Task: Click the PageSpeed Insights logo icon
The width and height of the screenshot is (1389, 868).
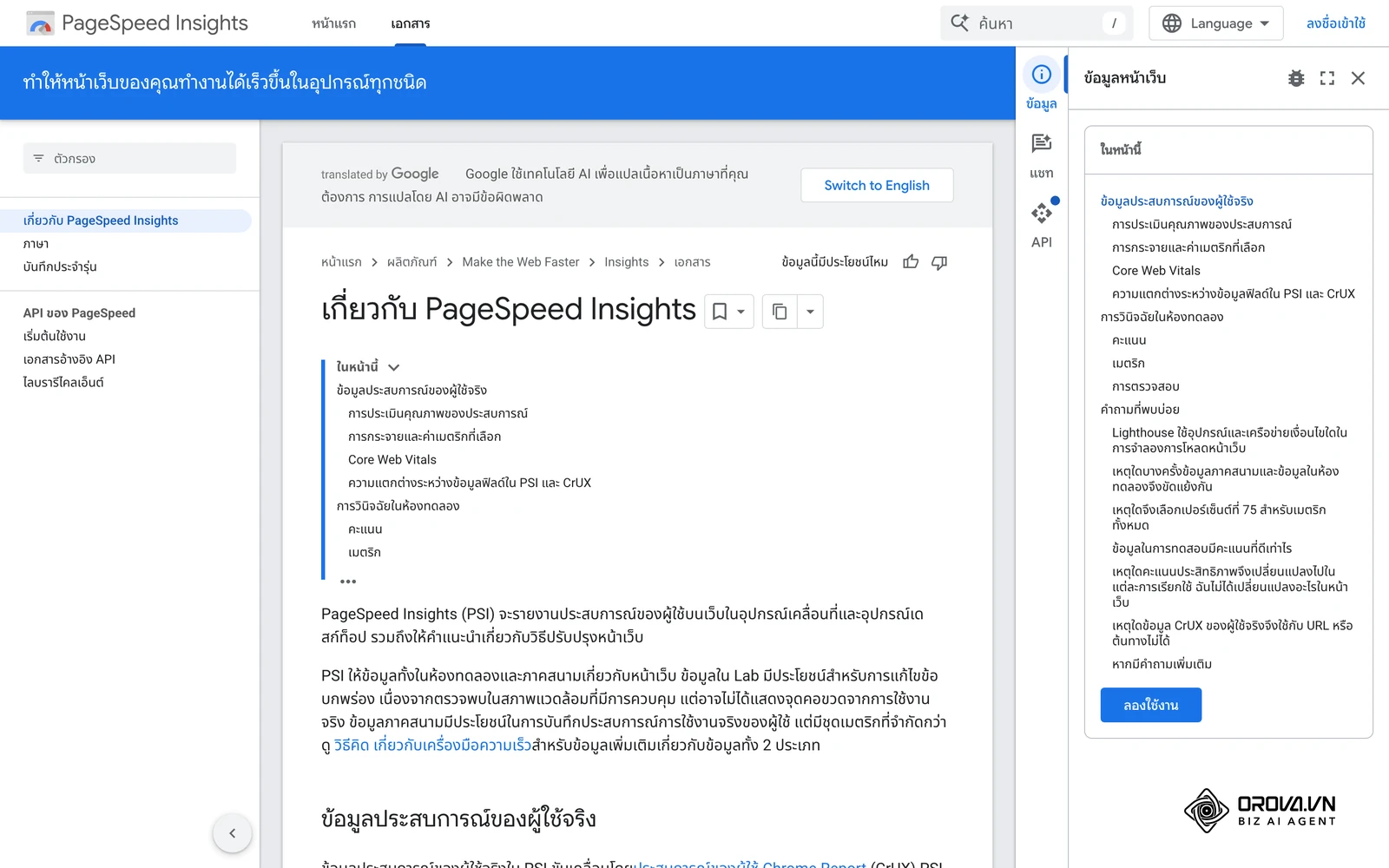Action: pyautogui.click(x=40, y=23)
